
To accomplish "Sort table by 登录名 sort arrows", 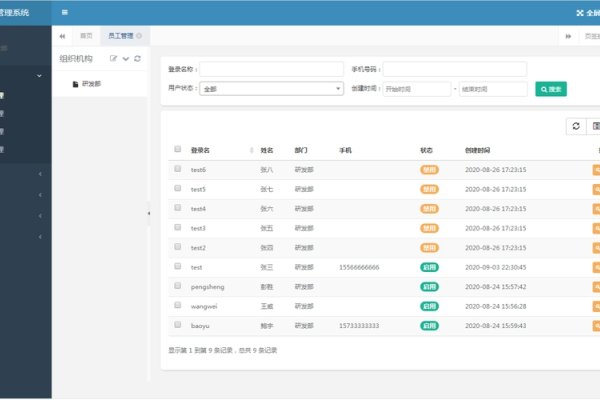I will pos(251,150).
